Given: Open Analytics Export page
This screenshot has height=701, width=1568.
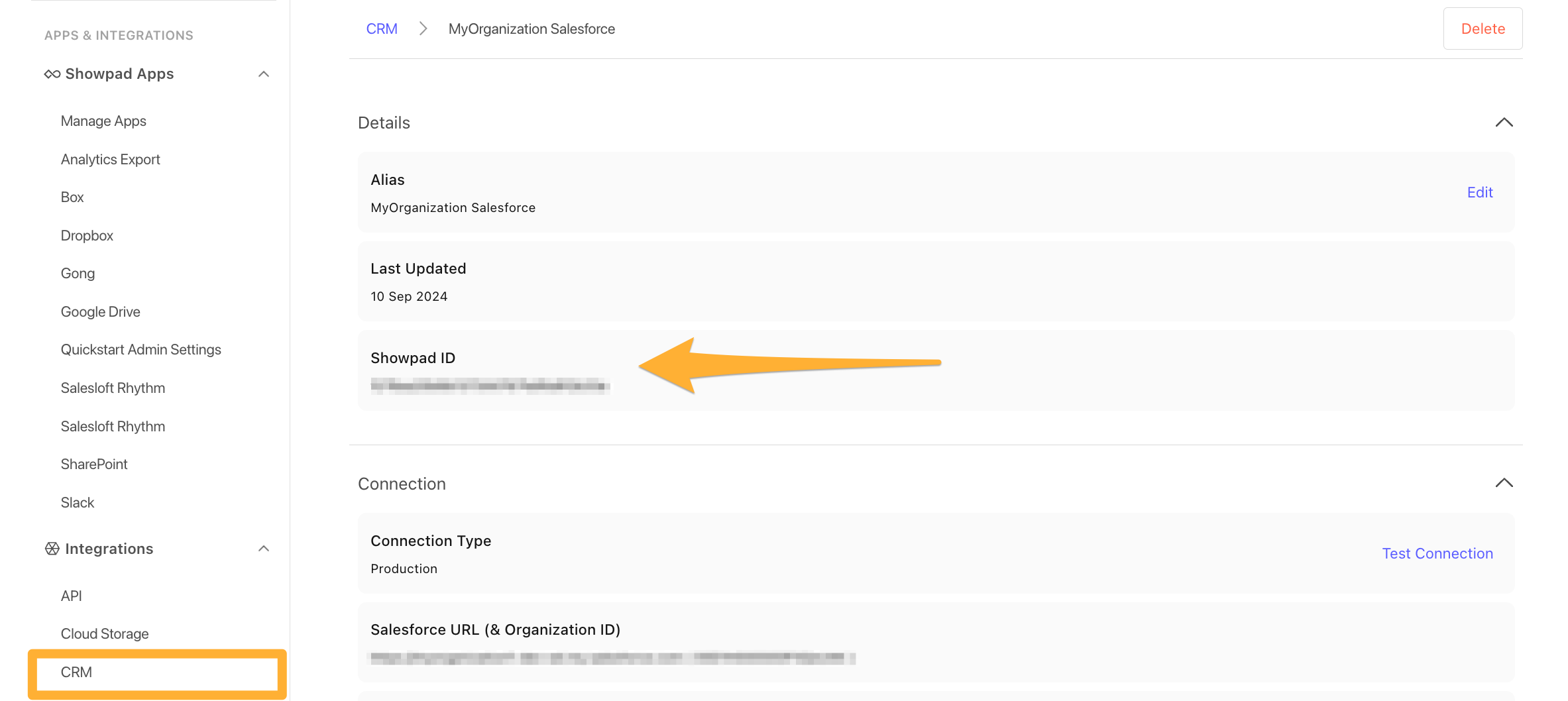Looking at the screenshot, I should (x=111, y=160).
